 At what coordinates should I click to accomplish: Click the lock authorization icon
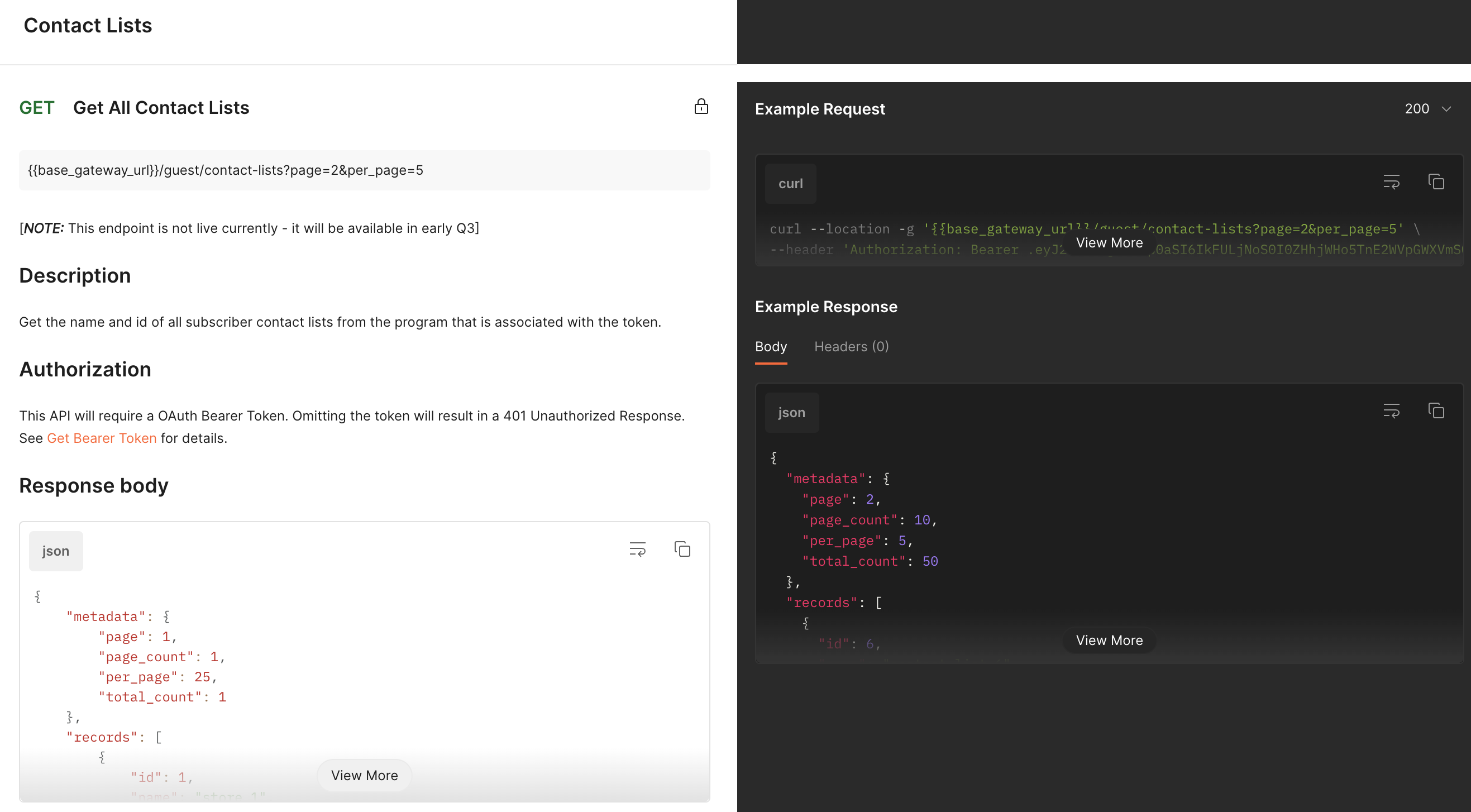coord(701,107)
